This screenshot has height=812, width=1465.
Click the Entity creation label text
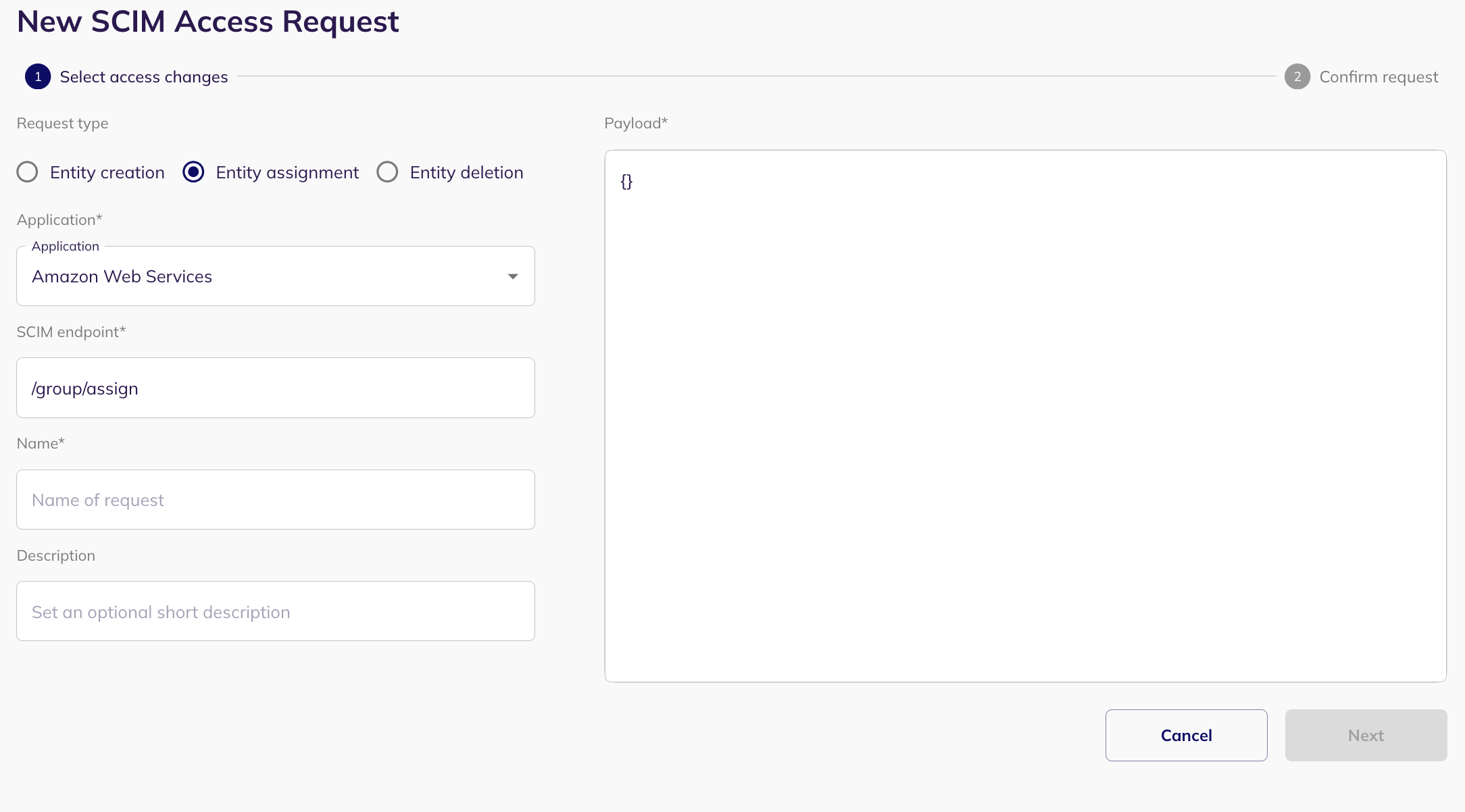click(107, 173)
